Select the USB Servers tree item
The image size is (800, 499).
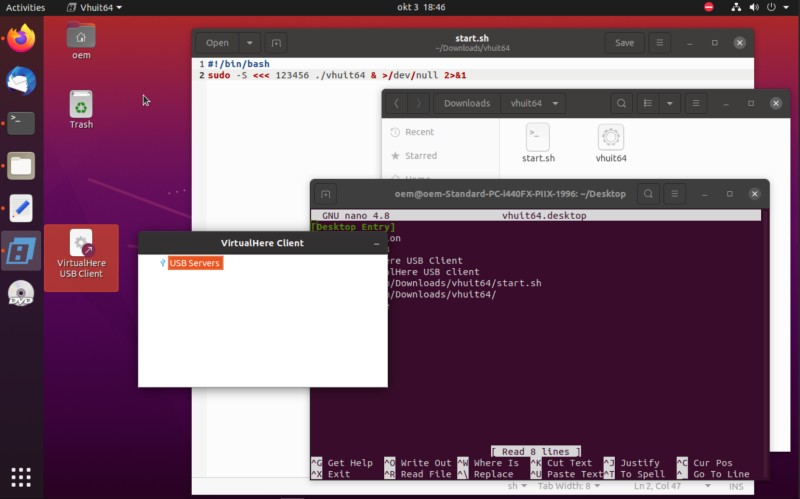coord(194,263)
